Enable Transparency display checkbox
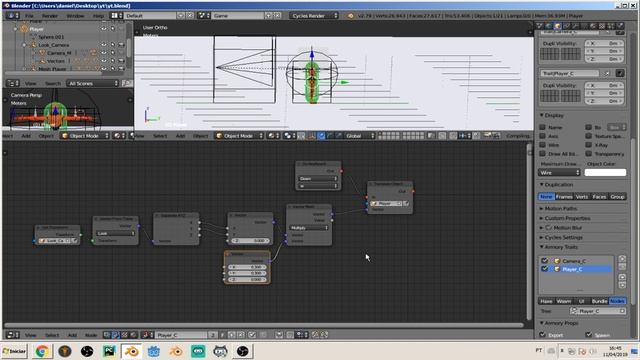Image resolution: width=640 pixels, height=360 pixels. coord(589,153)
